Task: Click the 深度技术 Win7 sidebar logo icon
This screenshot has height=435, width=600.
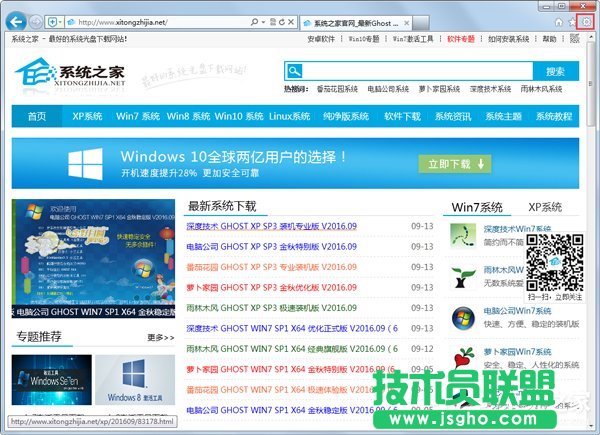Action: 463,235
